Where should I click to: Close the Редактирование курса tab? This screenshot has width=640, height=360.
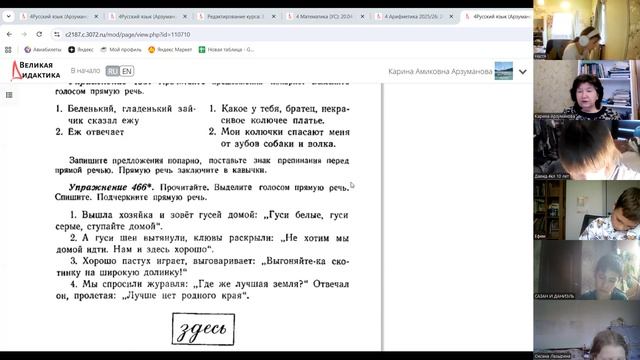click(273, 17)
